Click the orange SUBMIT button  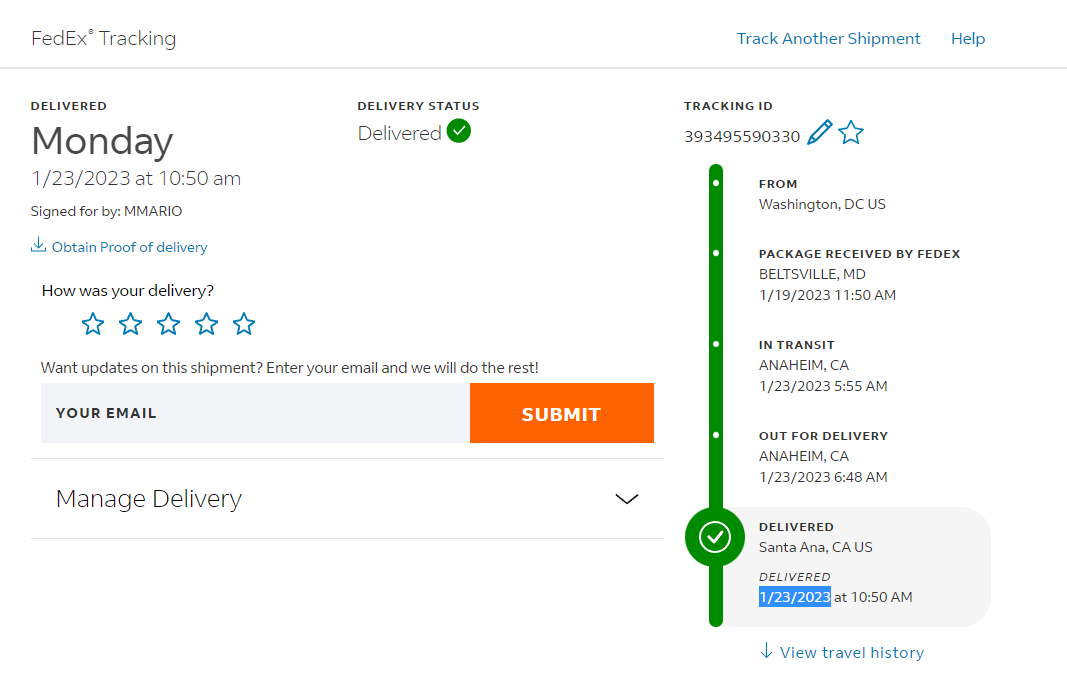pos(561,413)
